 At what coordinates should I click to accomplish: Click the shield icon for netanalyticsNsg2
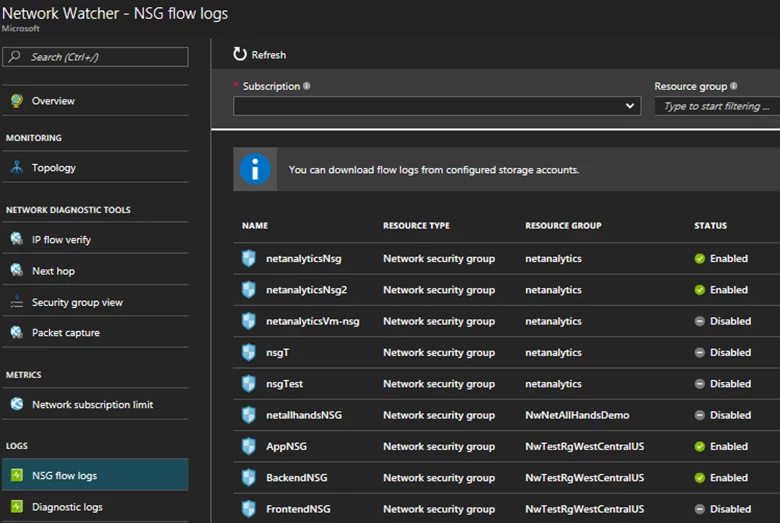tap(248, 290)
